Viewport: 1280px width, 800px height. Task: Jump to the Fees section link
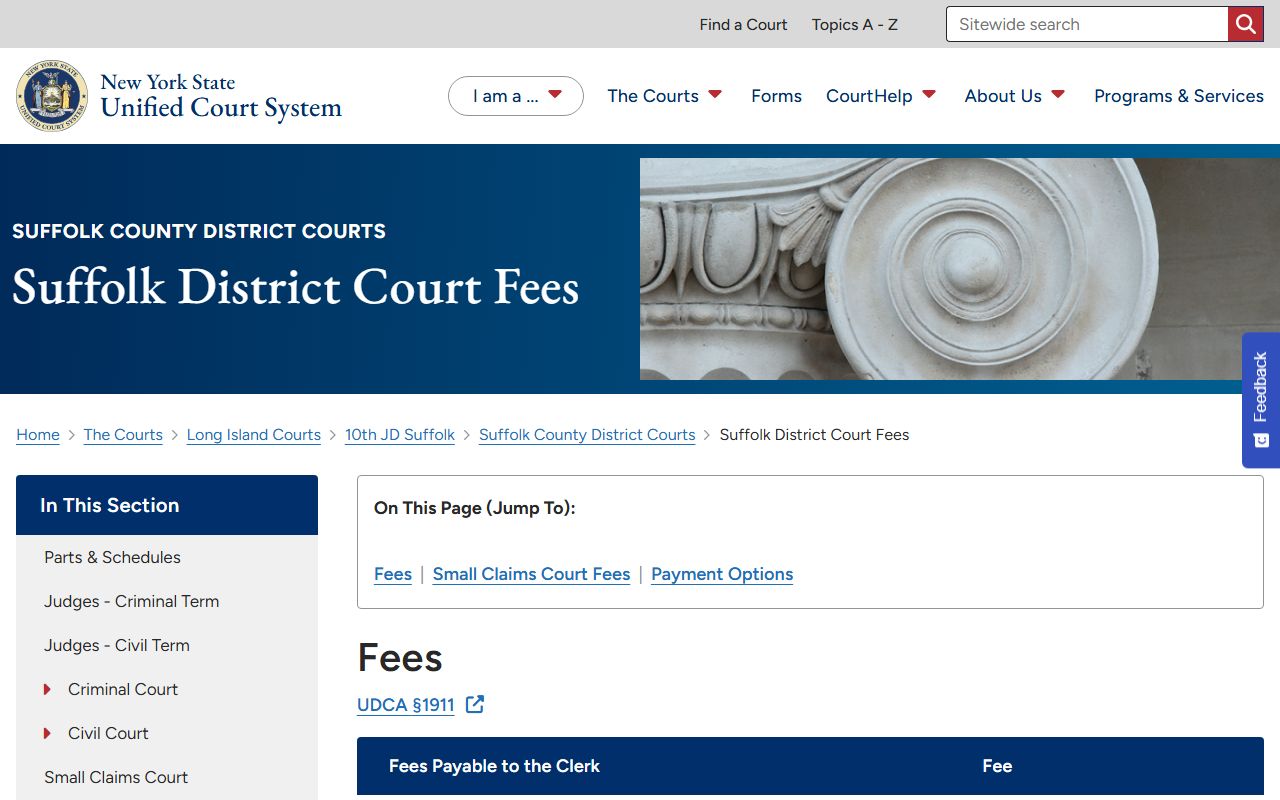pyautogui.click(x=393, y=574)
